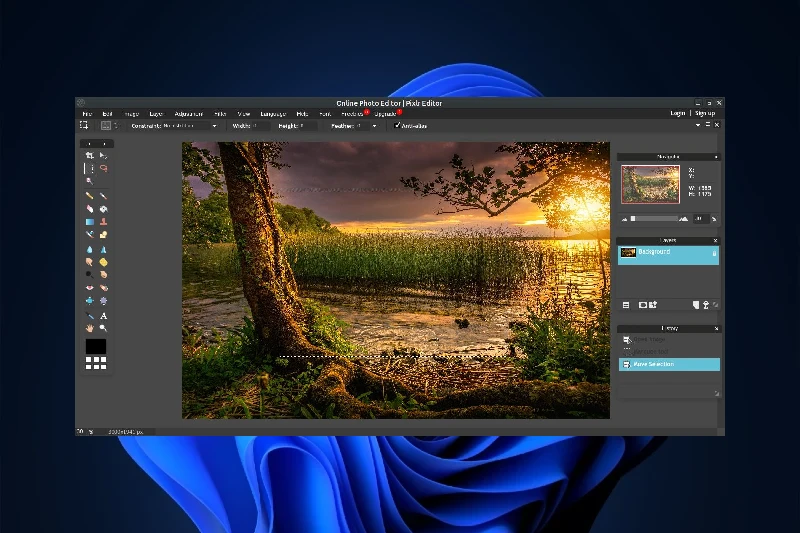
Task: Select the Lasso tool
Action: pos(103,169)
